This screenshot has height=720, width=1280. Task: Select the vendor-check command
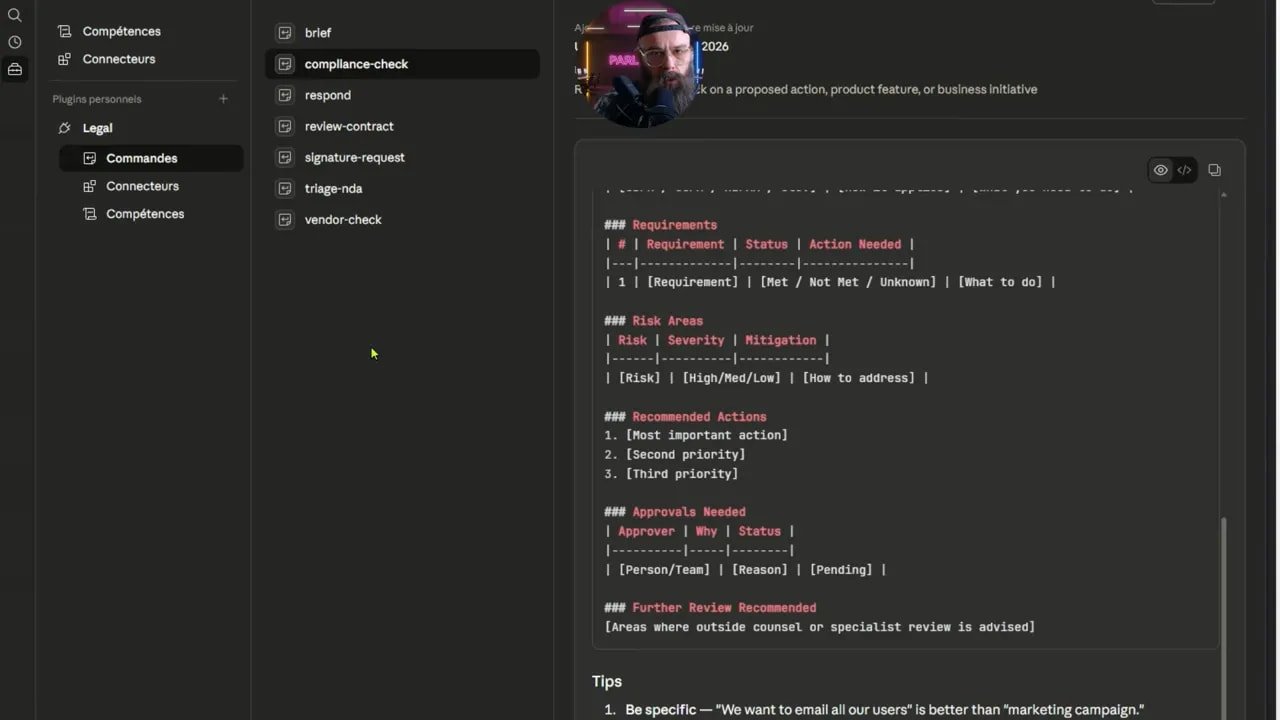(343, 219)
